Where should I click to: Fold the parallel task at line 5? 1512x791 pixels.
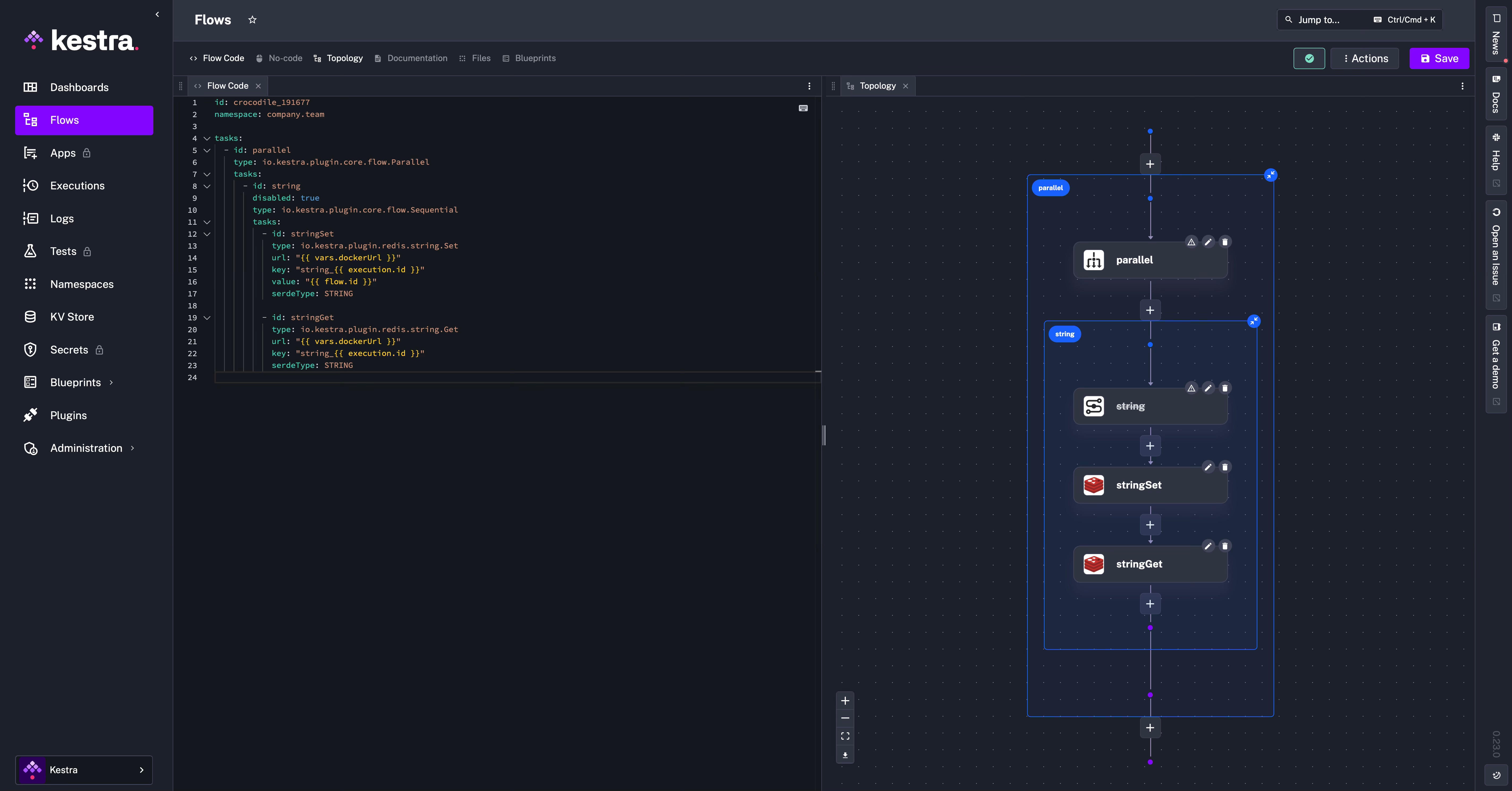207,150
